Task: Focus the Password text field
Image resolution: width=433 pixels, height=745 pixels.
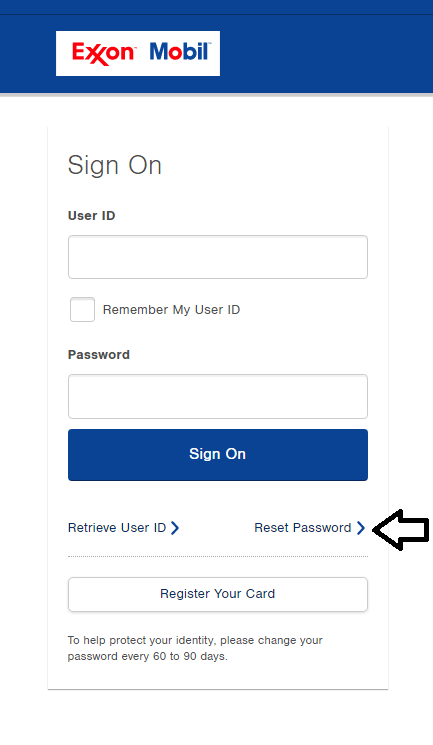Action: point(218,397)
